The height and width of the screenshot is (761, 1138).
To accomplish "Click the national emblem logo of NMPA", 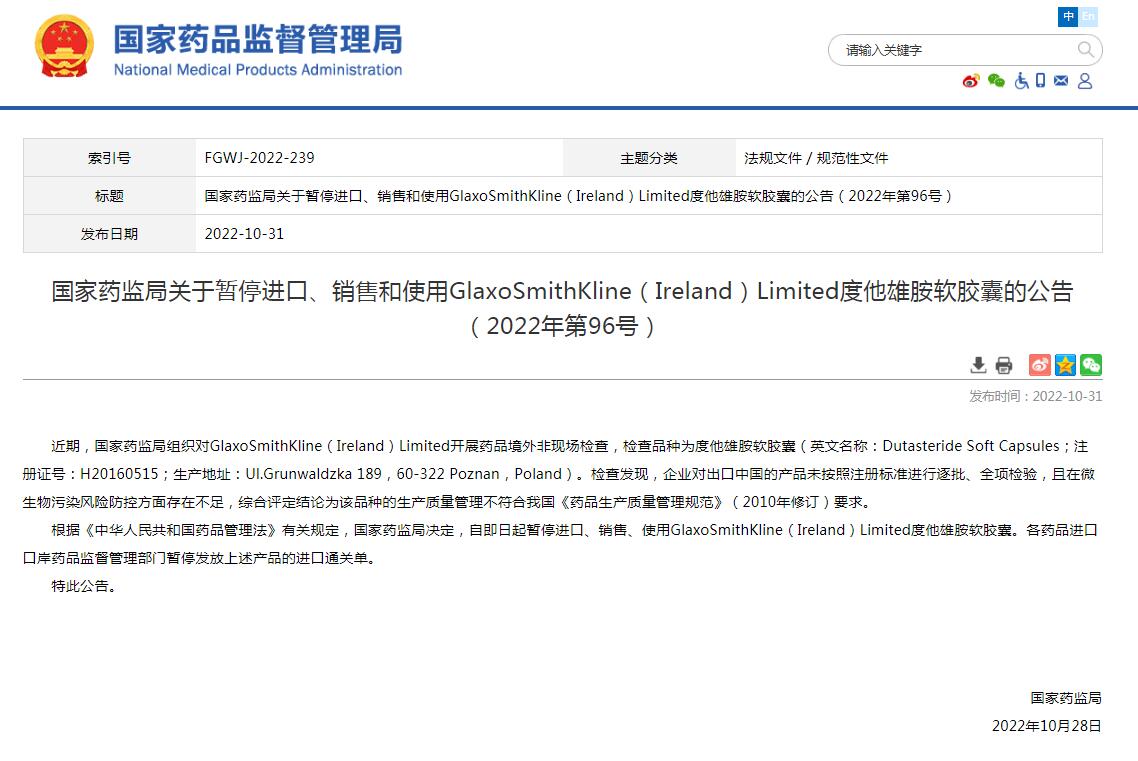I will (x=64, y=46).
